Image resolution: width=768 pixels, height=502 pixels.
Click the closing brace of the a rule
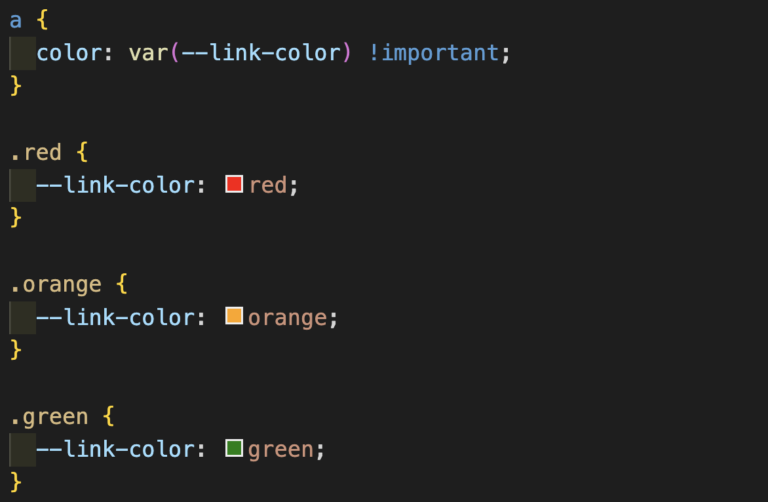tap(16, 86)
